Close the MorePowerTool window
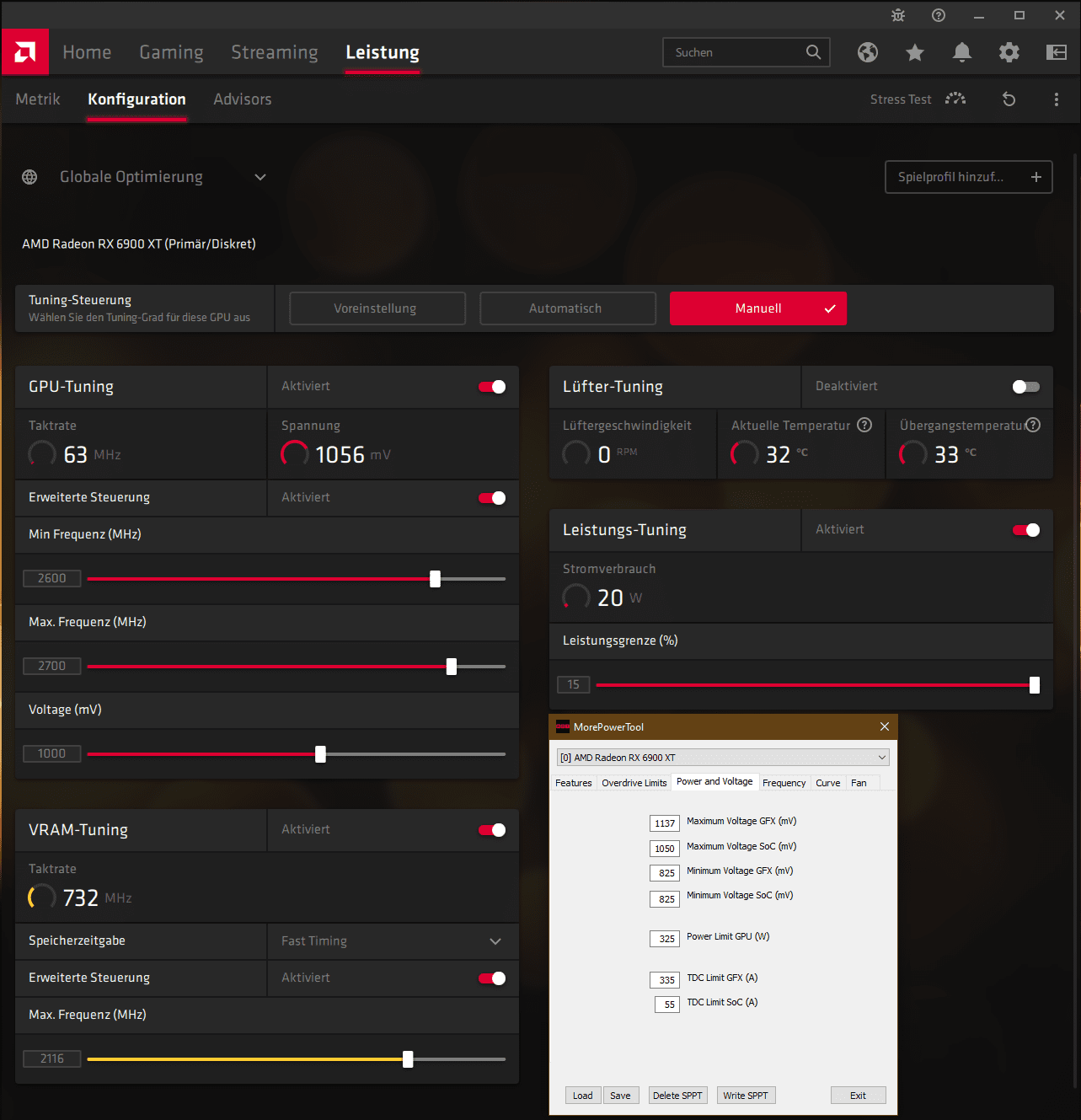Viewport: 1081px width, 1120px height. (885, 726)
